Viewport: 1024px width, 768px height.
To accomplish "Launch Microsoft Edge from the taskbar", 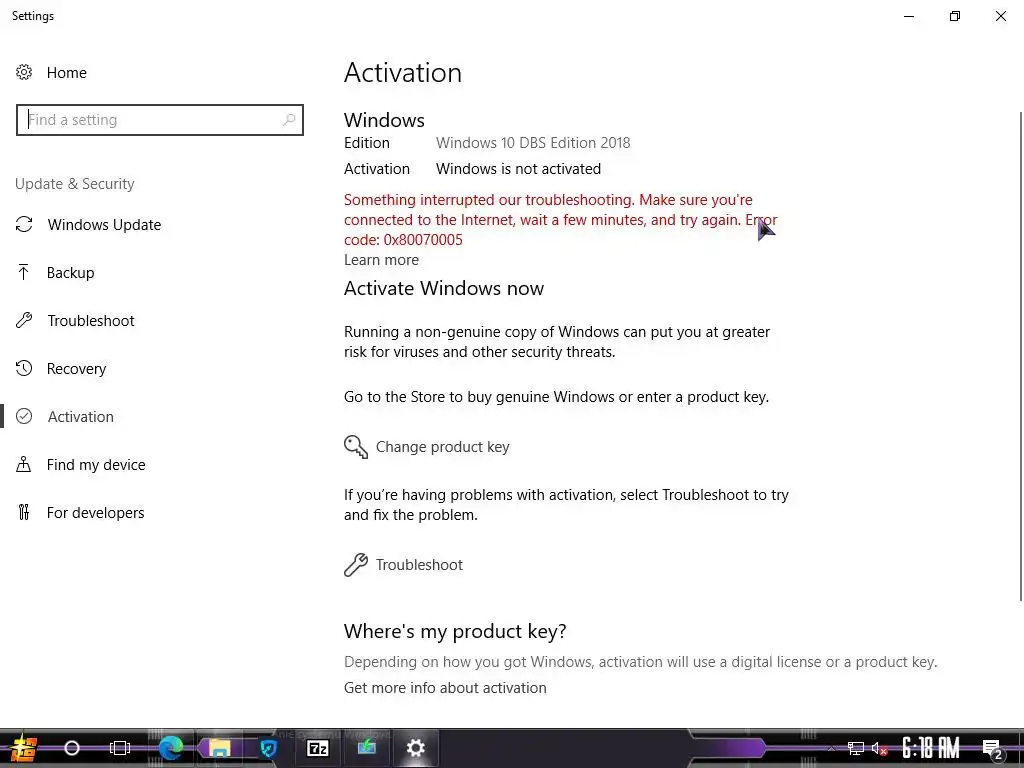I will click(171, 748).
